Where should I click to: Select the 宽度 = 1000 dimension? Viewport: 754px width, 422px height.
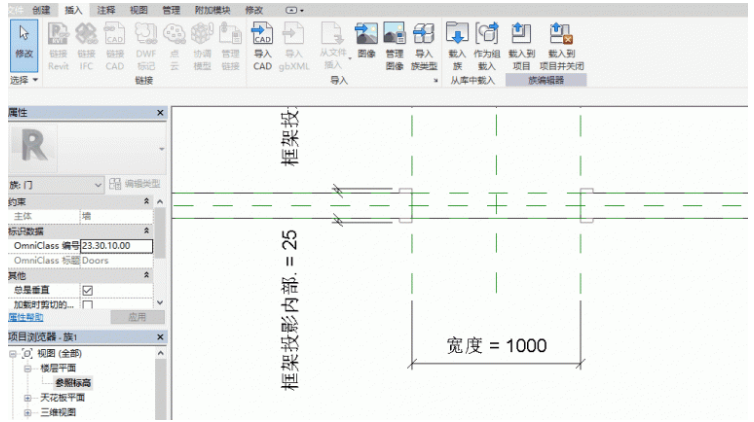point(496,346)
